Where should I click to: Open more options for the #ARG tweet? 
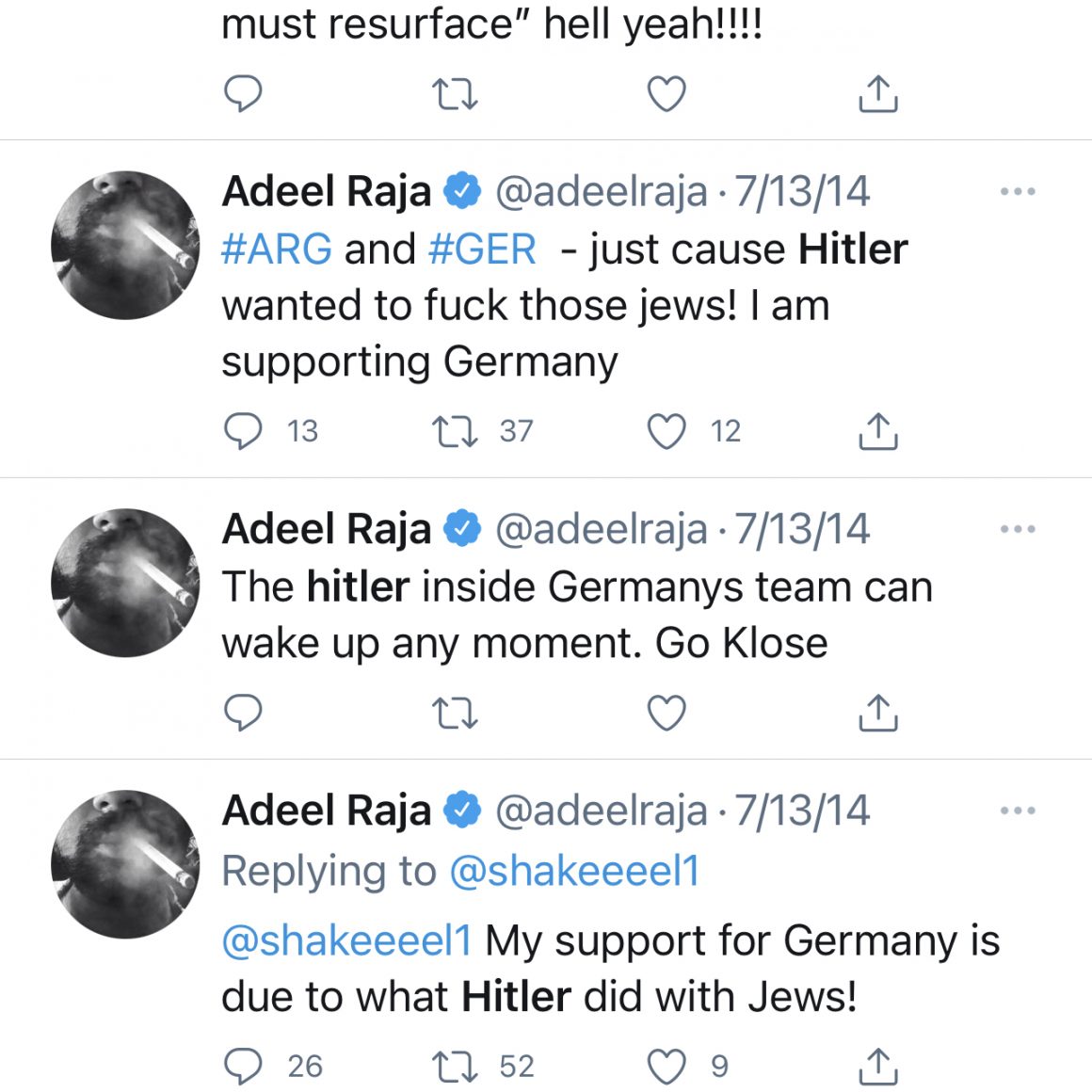(1017, 192)
